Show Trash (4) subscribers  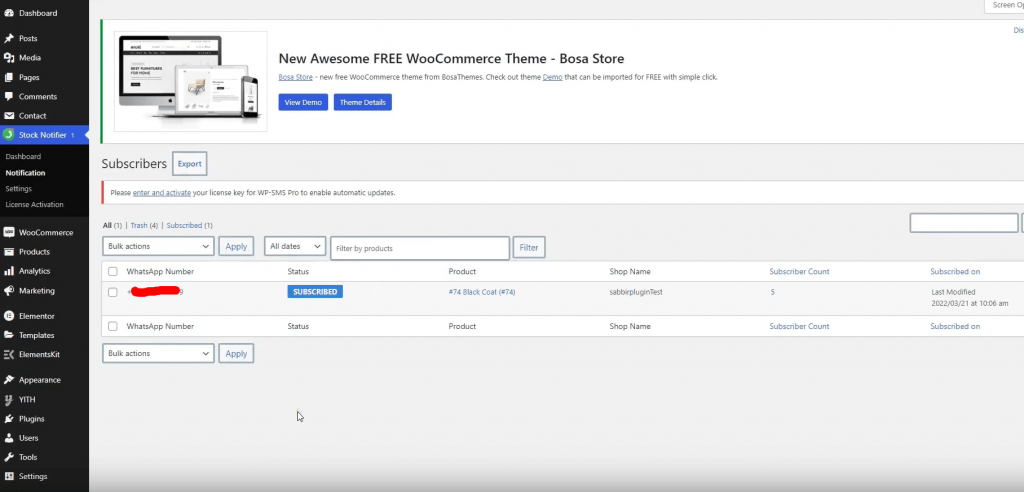click(144, 225)
